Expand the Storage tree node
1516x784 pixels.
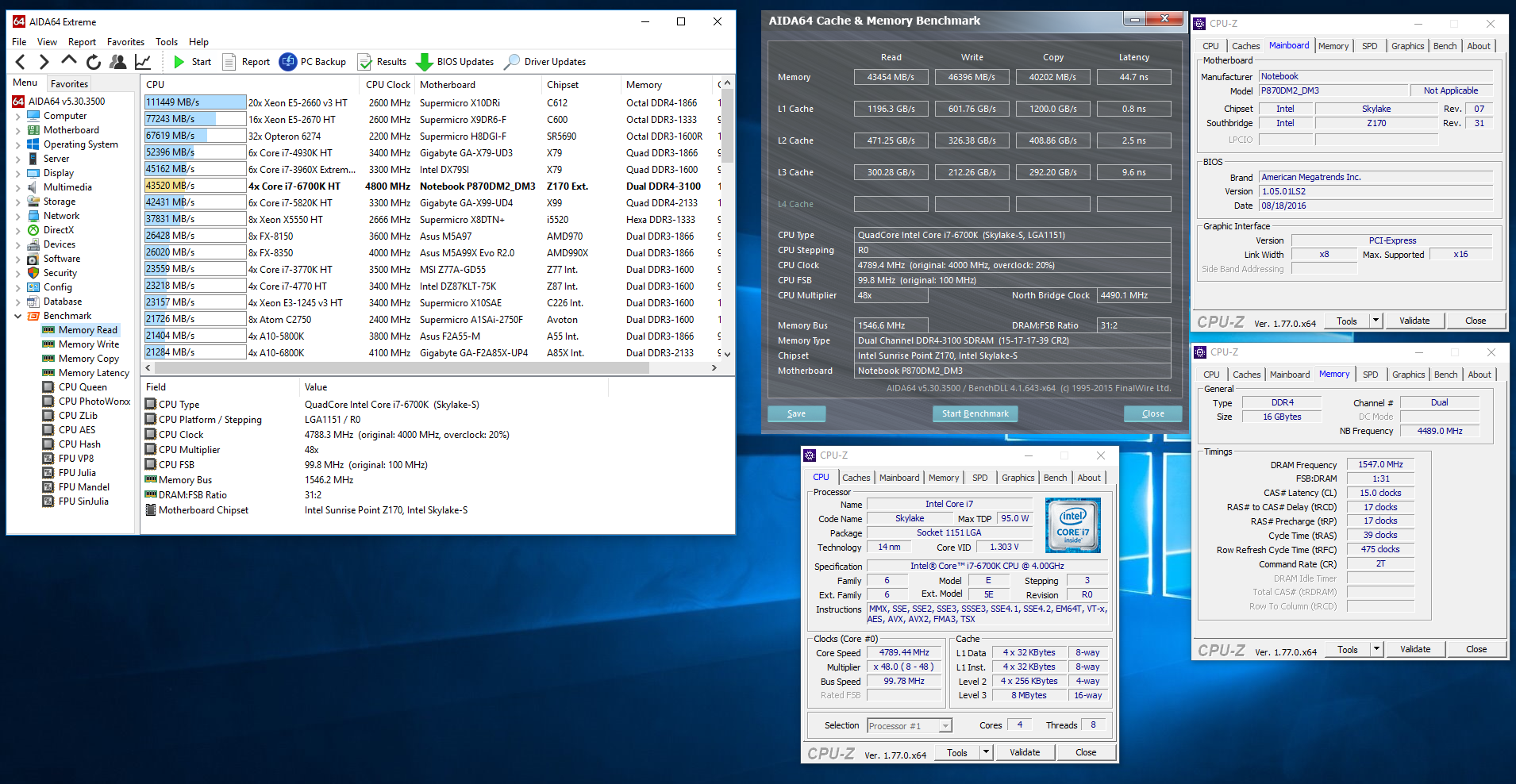(x=18, y=202)
